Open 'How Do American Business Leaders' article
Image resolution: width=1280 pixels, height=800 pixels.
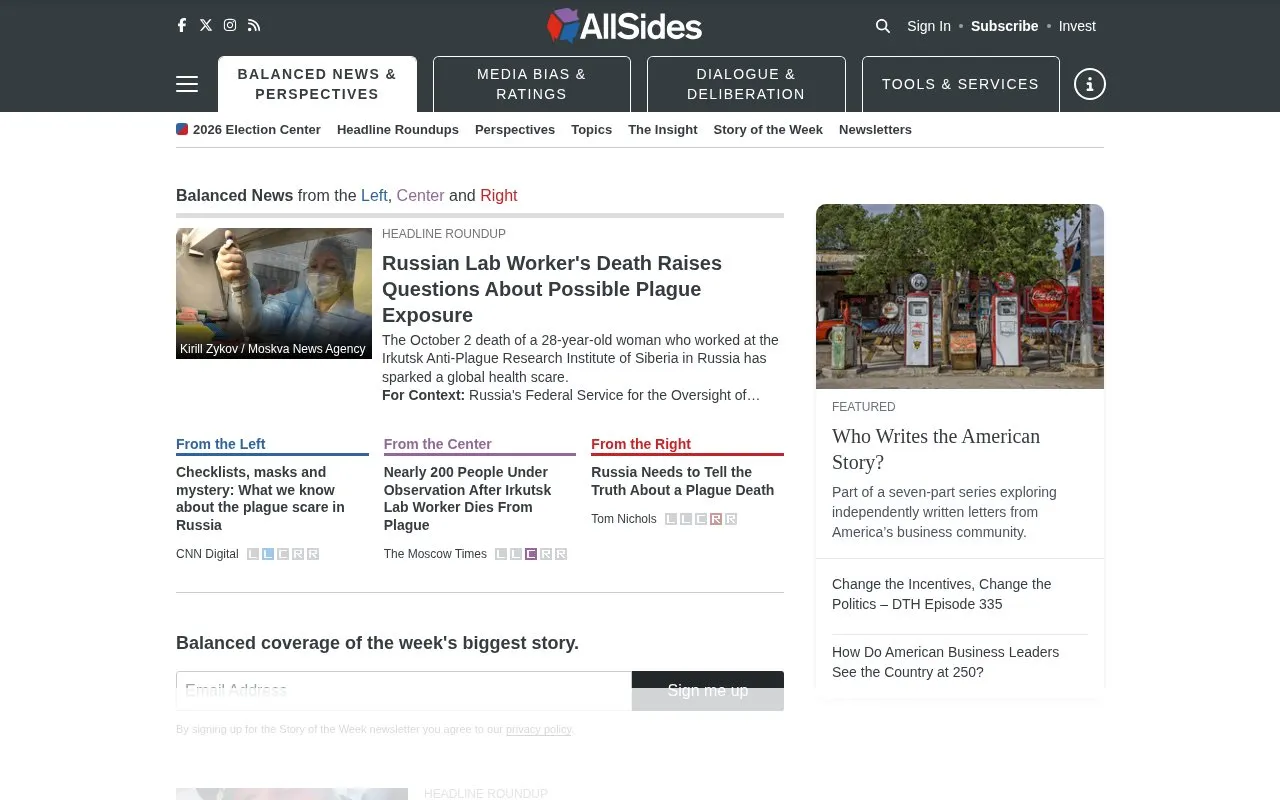(x=945, y=662)
